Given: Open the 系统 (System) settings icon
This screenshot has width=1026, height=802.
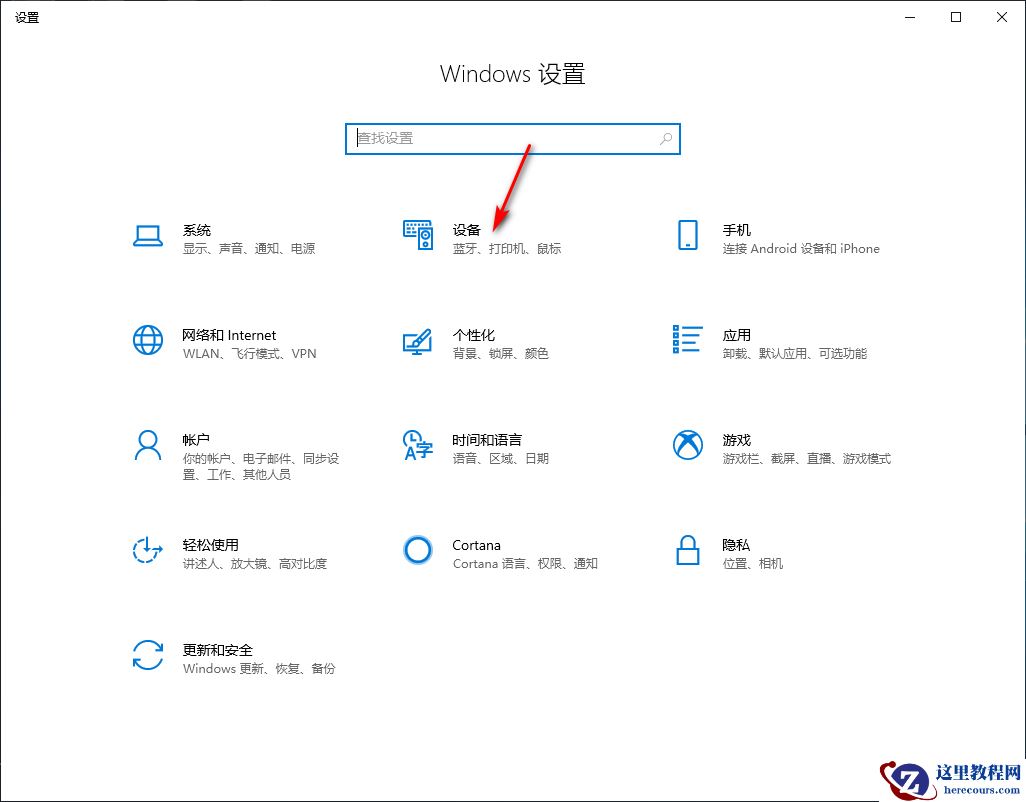Looking at the screenshot, I should coord(148,236).
